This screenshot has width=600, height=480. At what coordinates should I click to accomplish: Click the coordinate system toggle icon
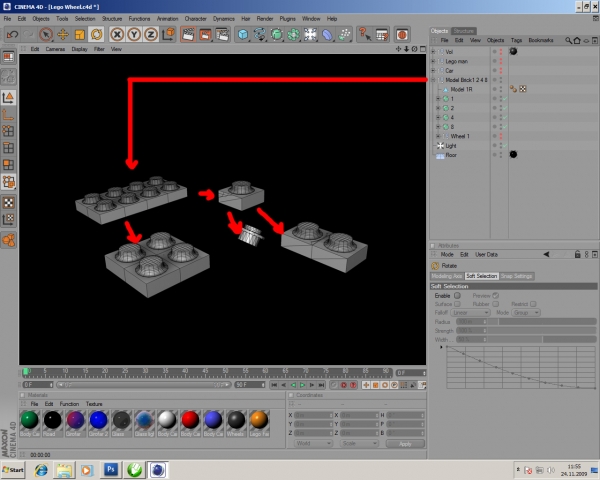[x=168, y=34]
